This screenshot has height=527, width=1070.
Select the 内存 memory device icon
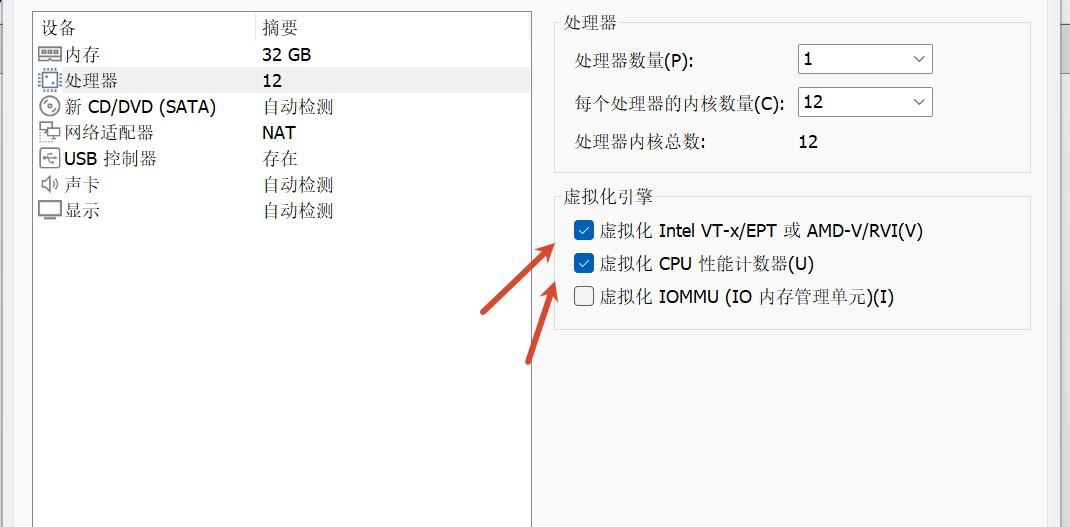pos(49,55)
